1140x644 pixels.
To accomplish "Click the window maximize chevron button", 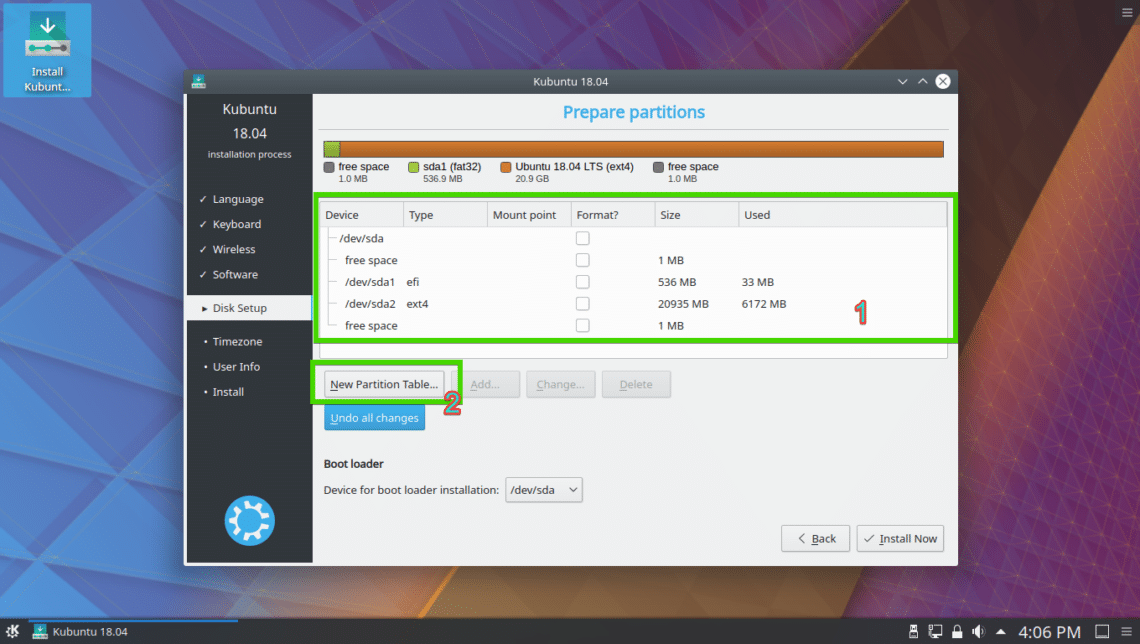I will 922,81.
